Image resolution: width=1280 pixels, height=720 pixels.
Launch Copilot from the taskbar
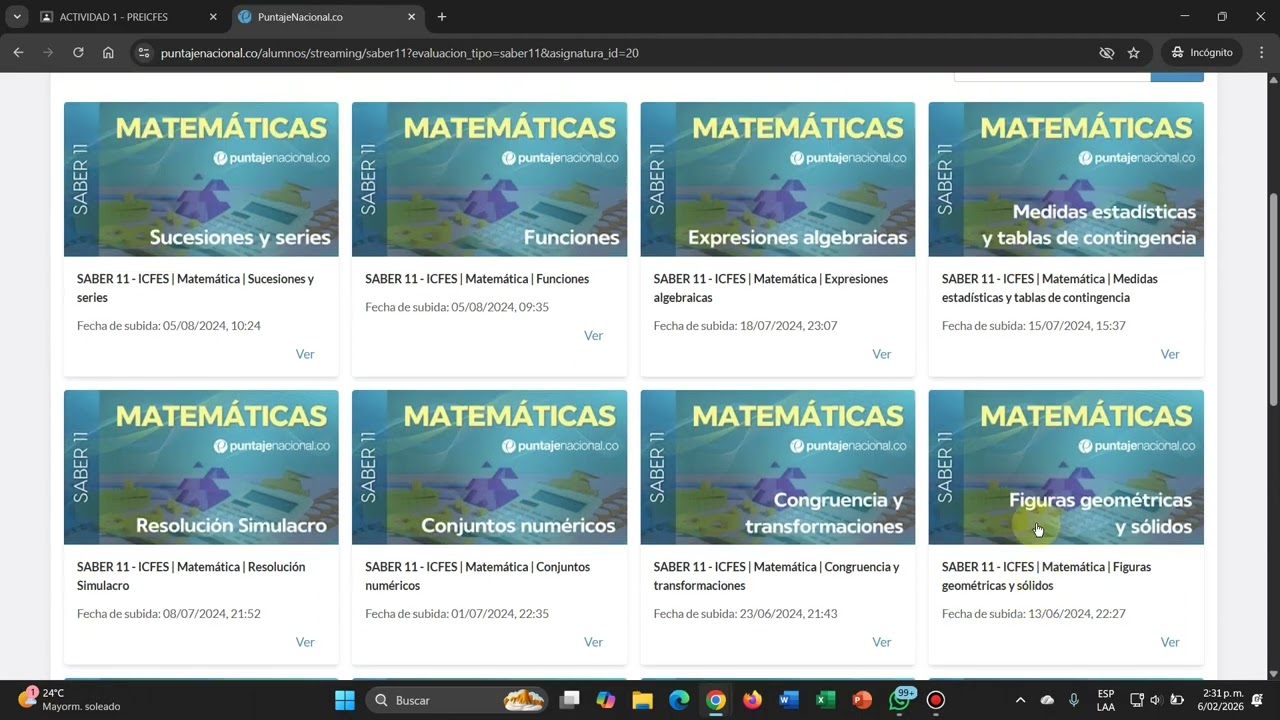pos(606,700)
